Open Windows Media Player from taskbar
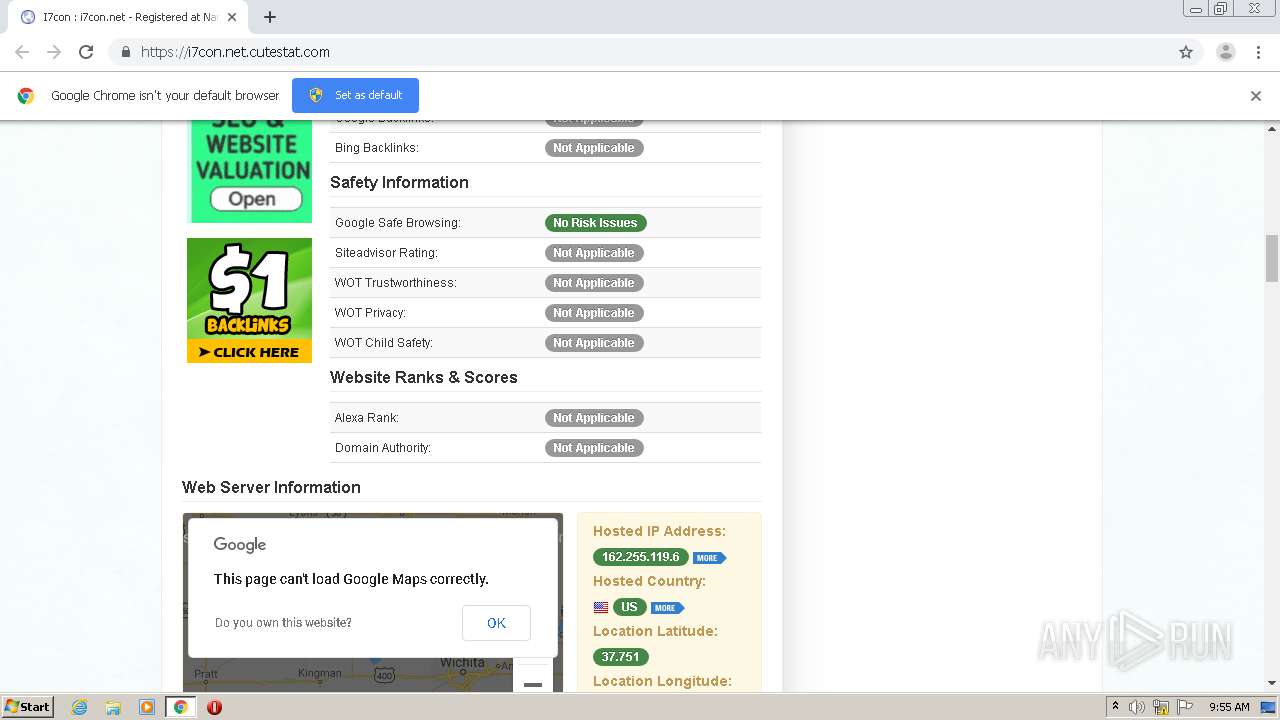 (147, 707)
